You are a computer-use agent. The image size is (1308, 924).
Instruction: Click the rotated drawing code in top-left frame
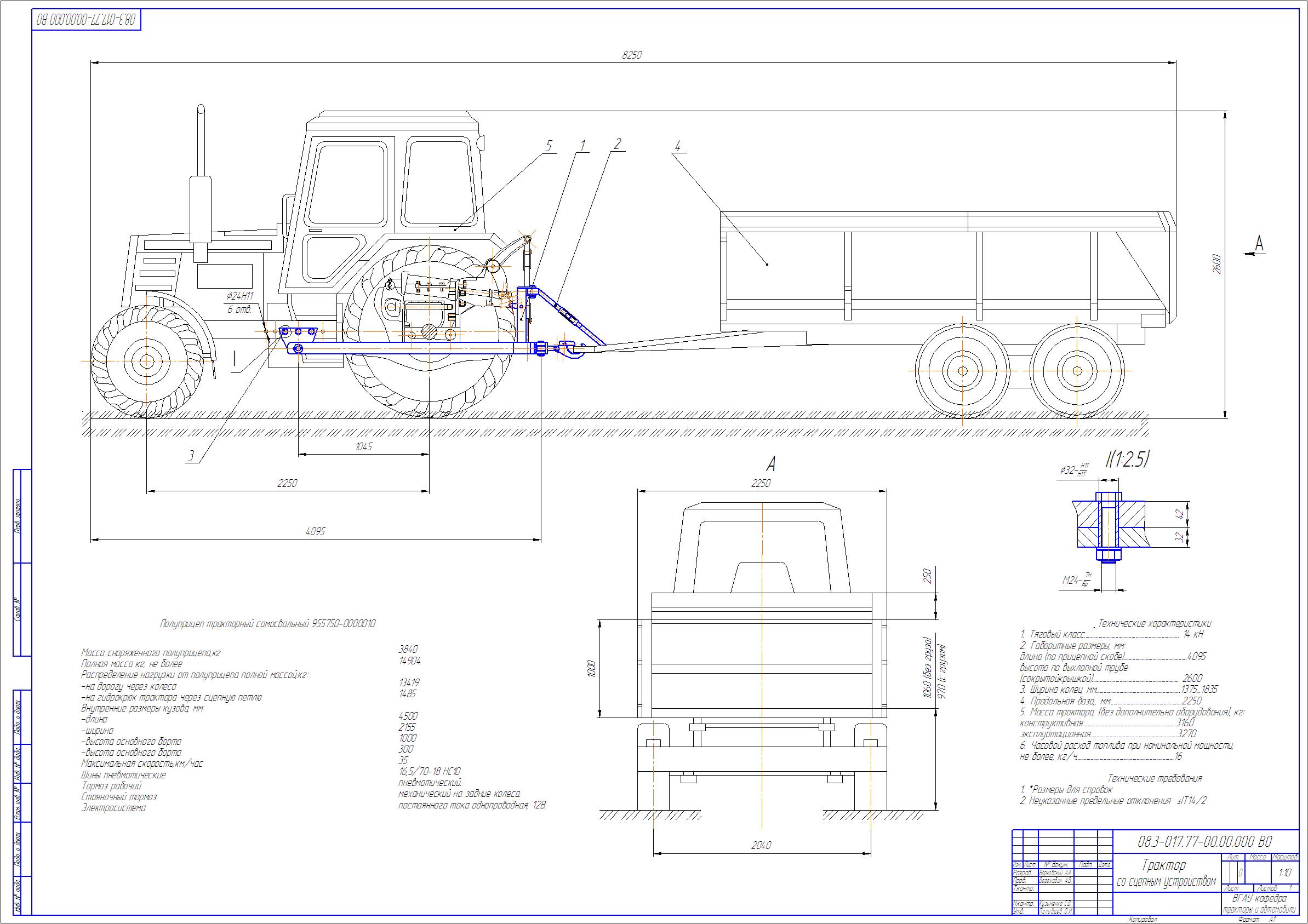click(87, 19)
